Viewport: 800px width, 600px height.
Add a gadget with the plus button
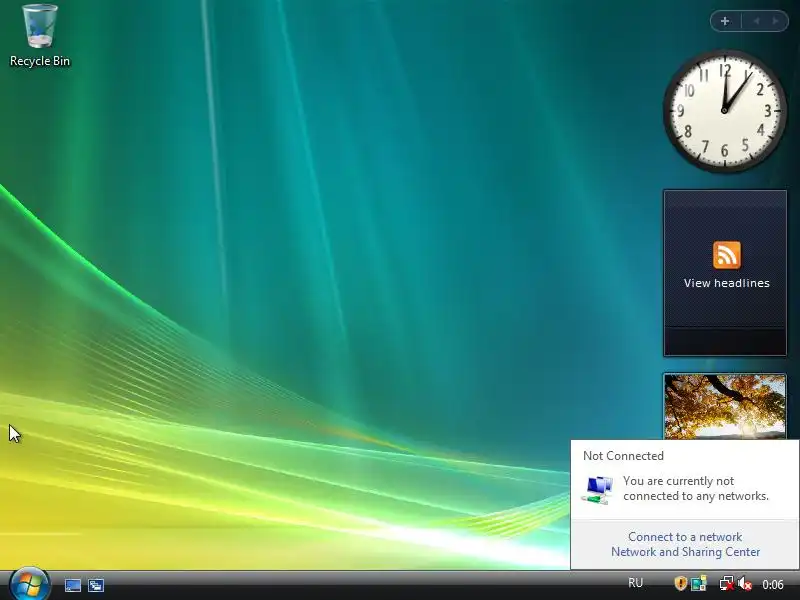[x=725, y=21]
